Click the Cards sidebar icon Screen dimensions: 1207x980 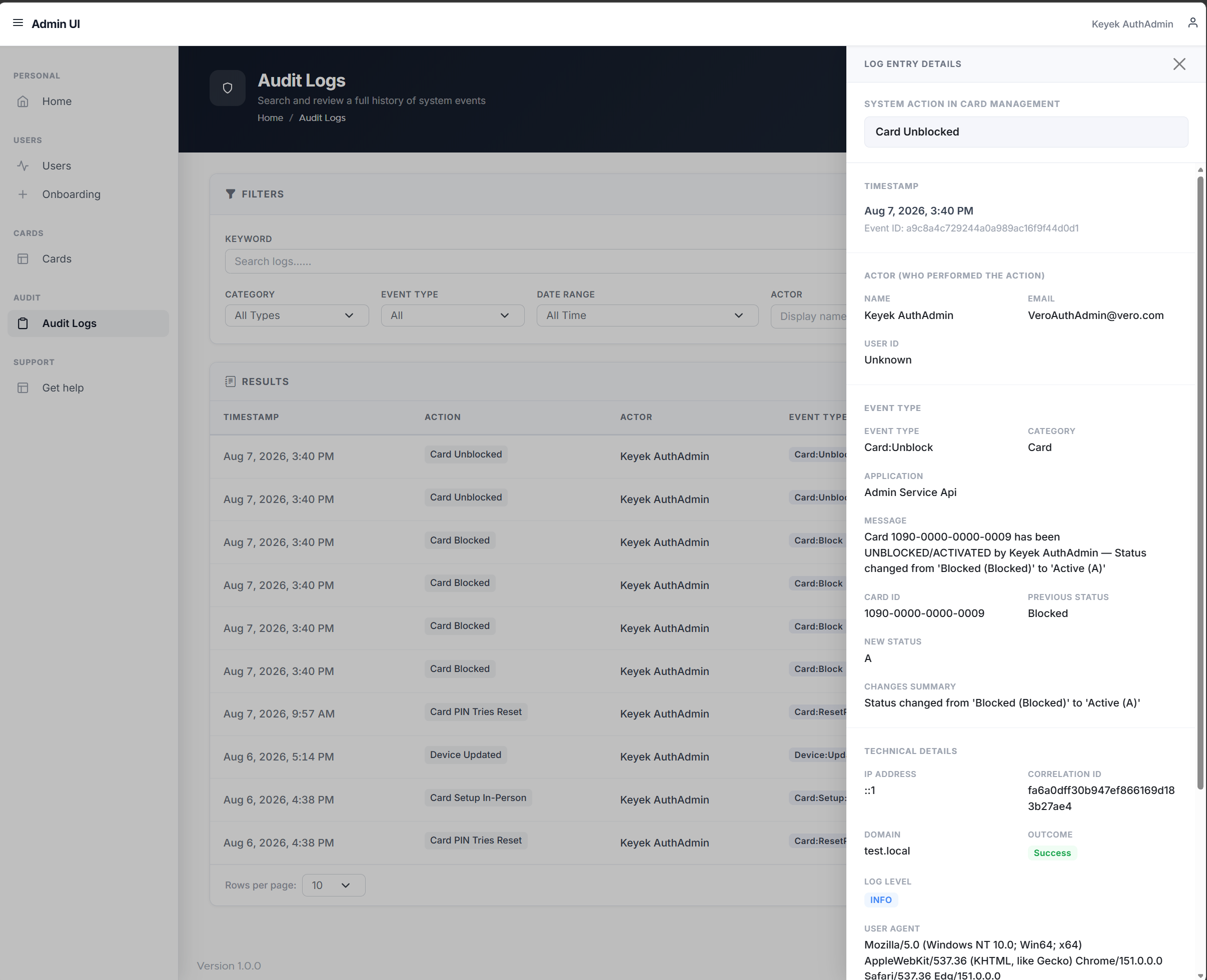23,259
